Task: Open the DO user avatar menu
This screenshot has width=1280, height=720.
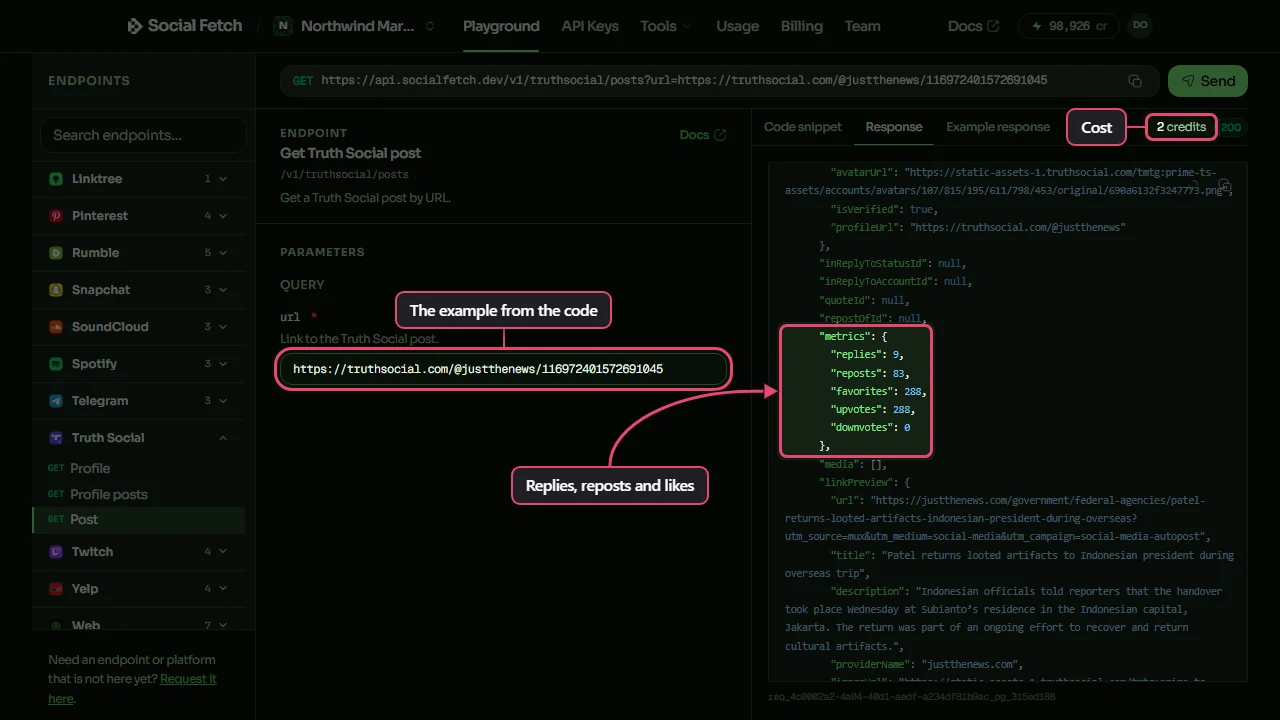Action: 1139,26
